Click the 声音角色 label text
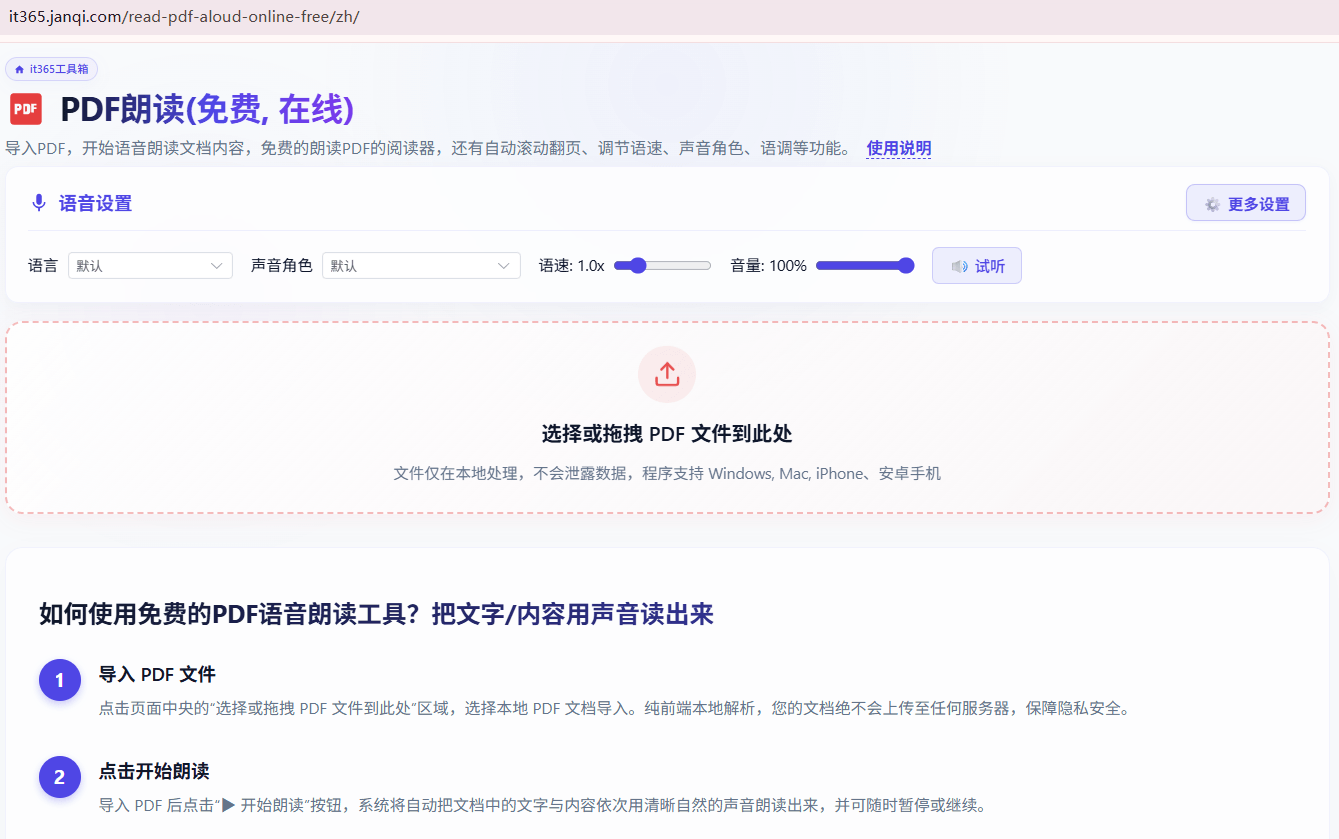This screenshot has width=1339, height=839. (x=281, y=265)
